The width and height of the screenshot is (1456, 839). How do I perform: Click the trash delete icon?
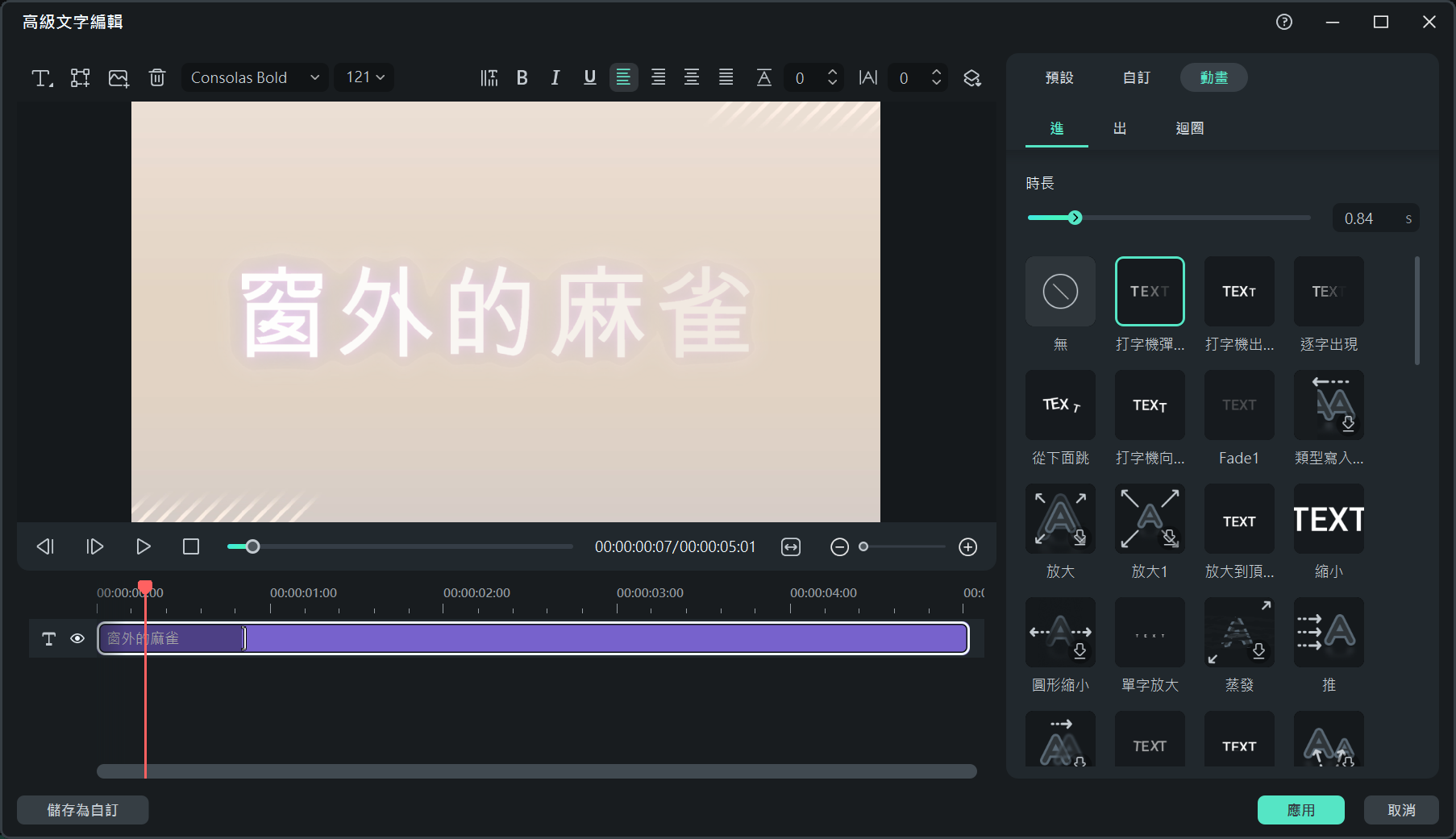pyautogui.click(x=157, y=77)
